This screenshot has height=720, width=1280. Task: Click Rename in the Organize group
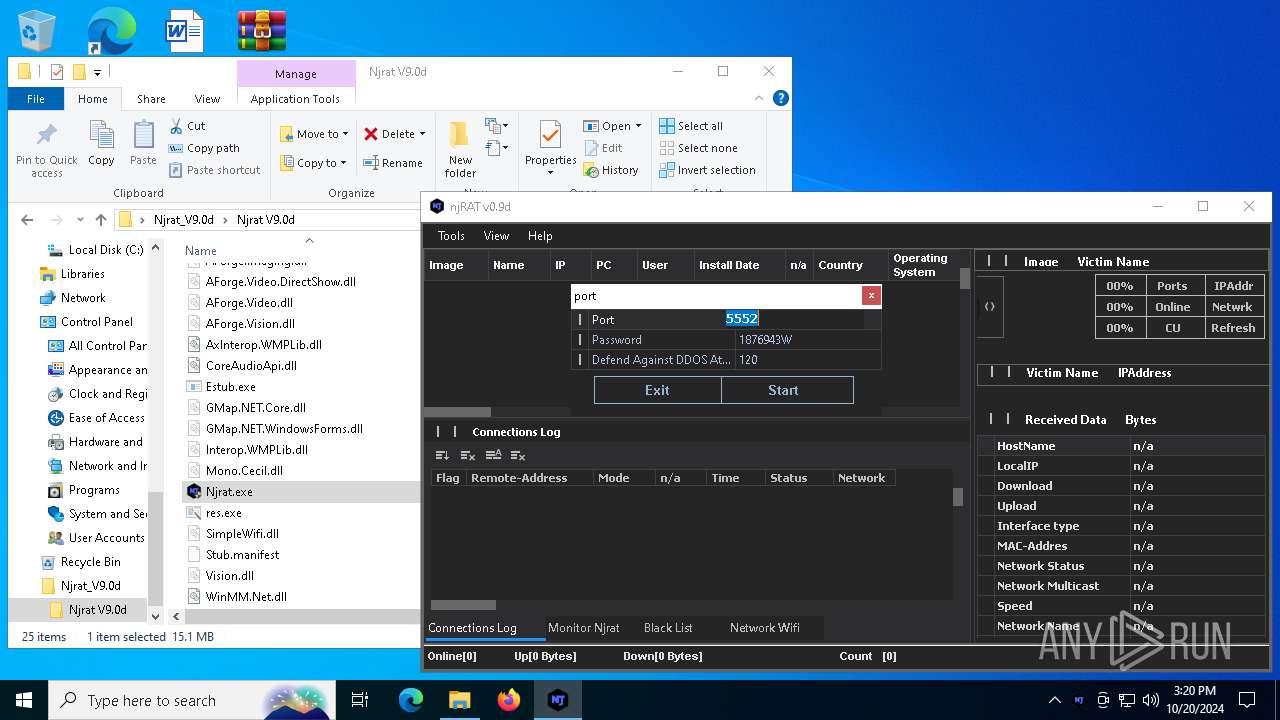(392, 163)
